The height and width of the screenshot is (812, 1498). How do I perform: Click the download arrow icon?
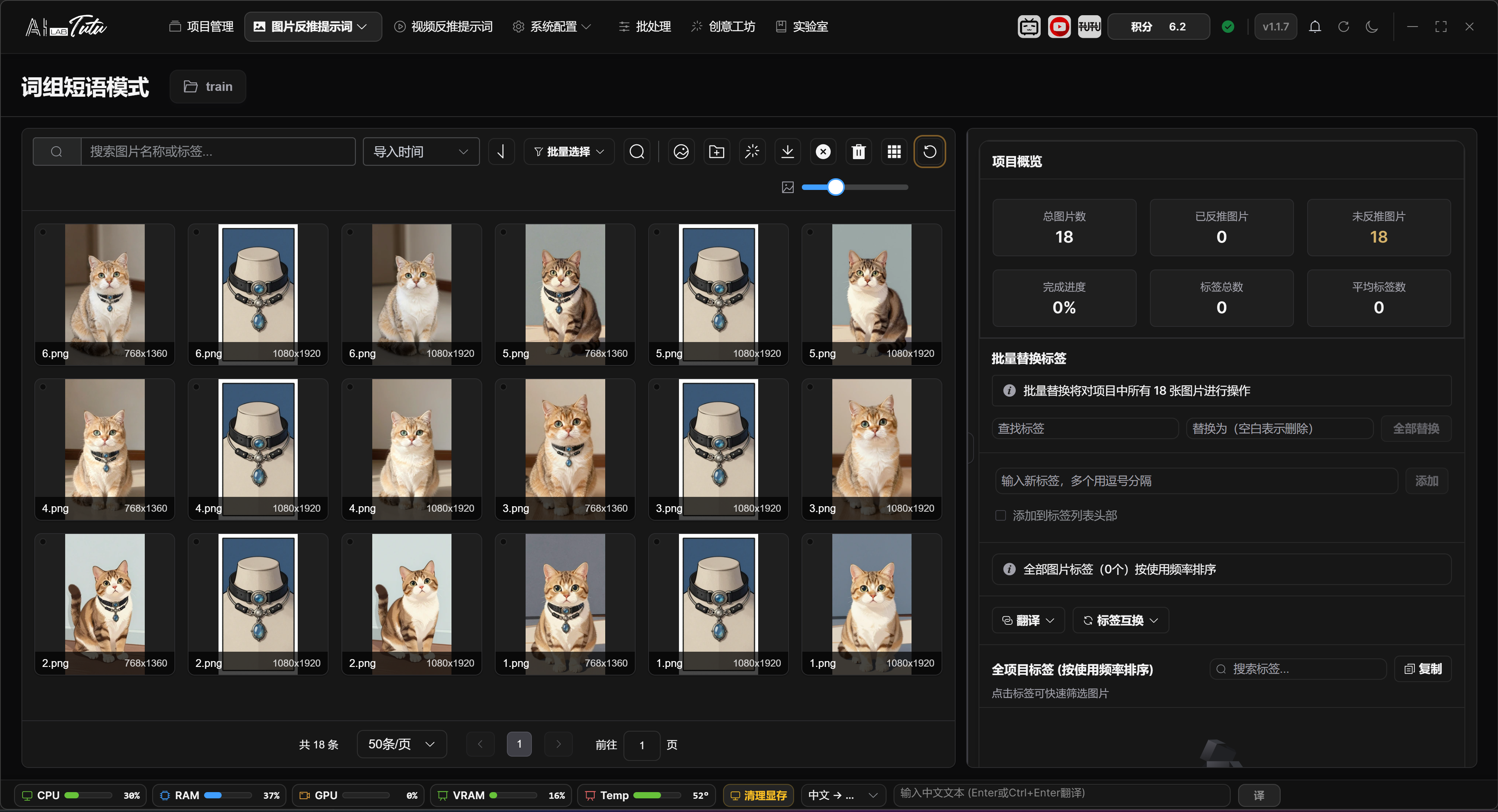click(x=787, y=152)
